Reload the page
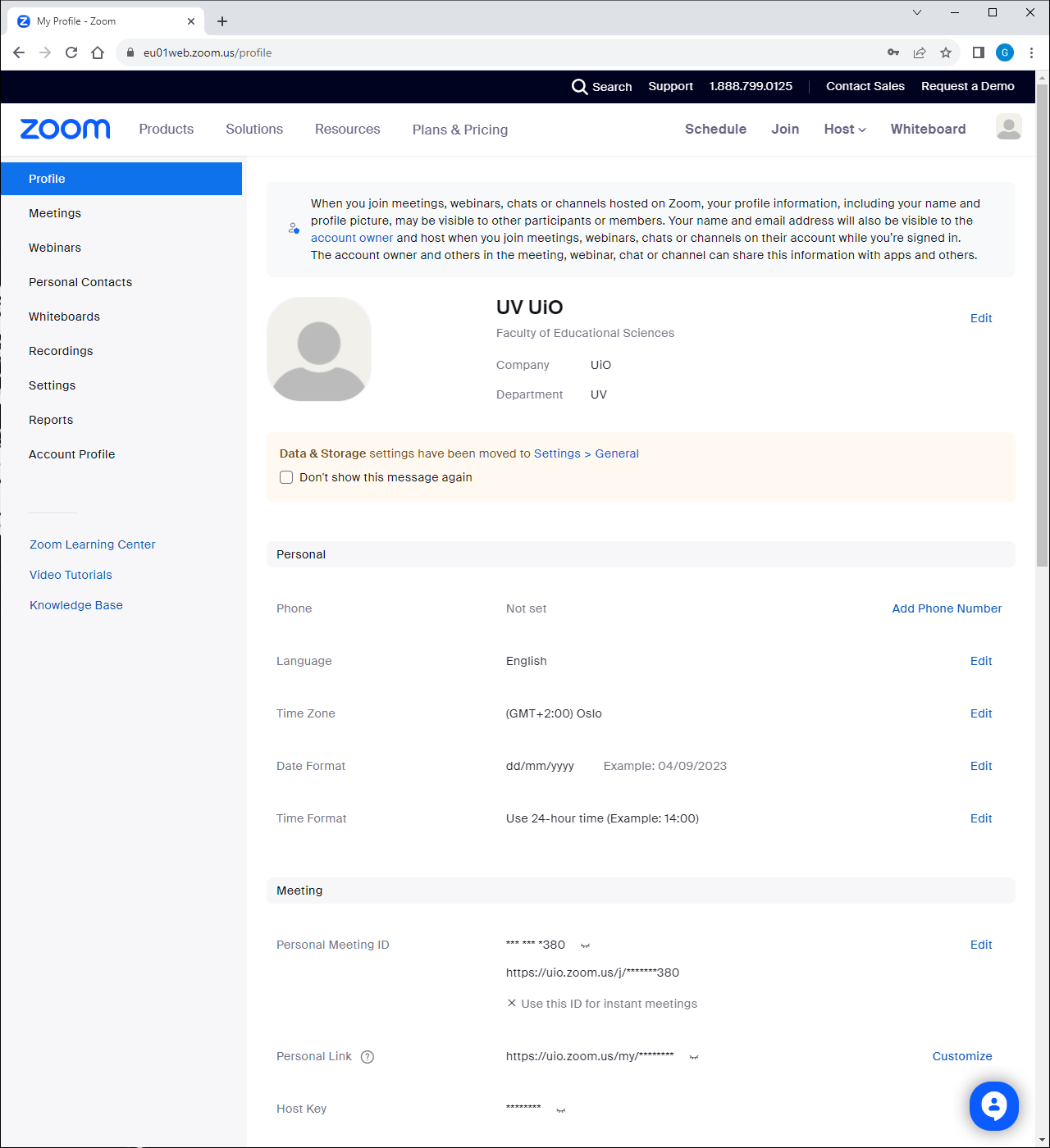Screen dimensions: 1050x1148 point(71,52)
